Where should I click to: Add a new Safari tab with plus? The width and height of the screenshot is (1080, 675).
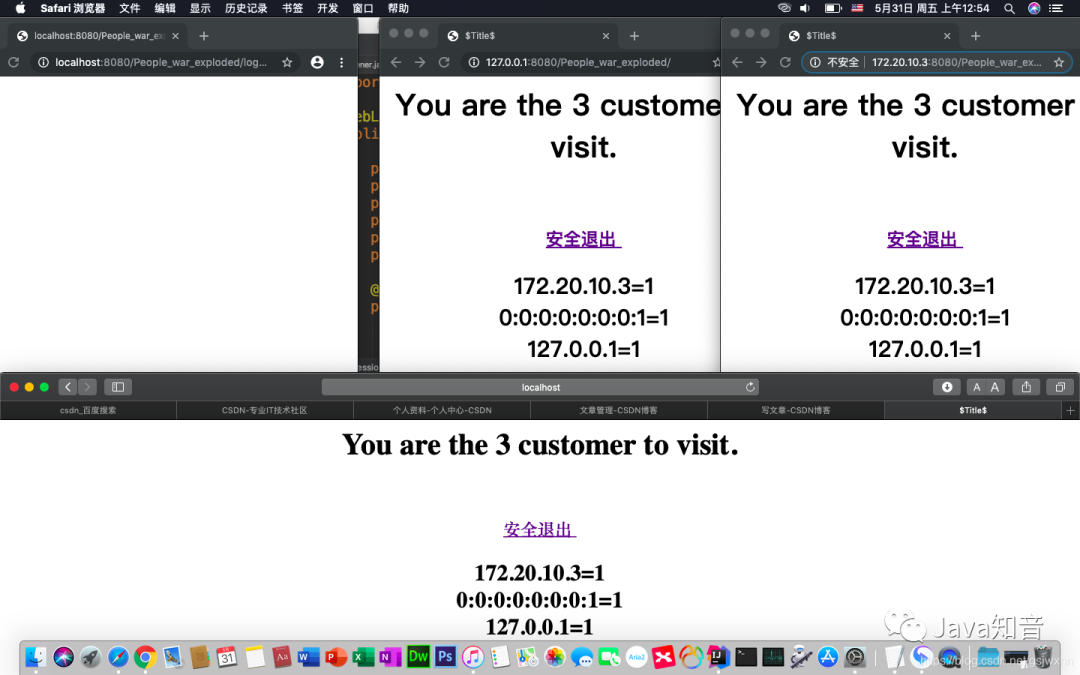click(1070, 411)
